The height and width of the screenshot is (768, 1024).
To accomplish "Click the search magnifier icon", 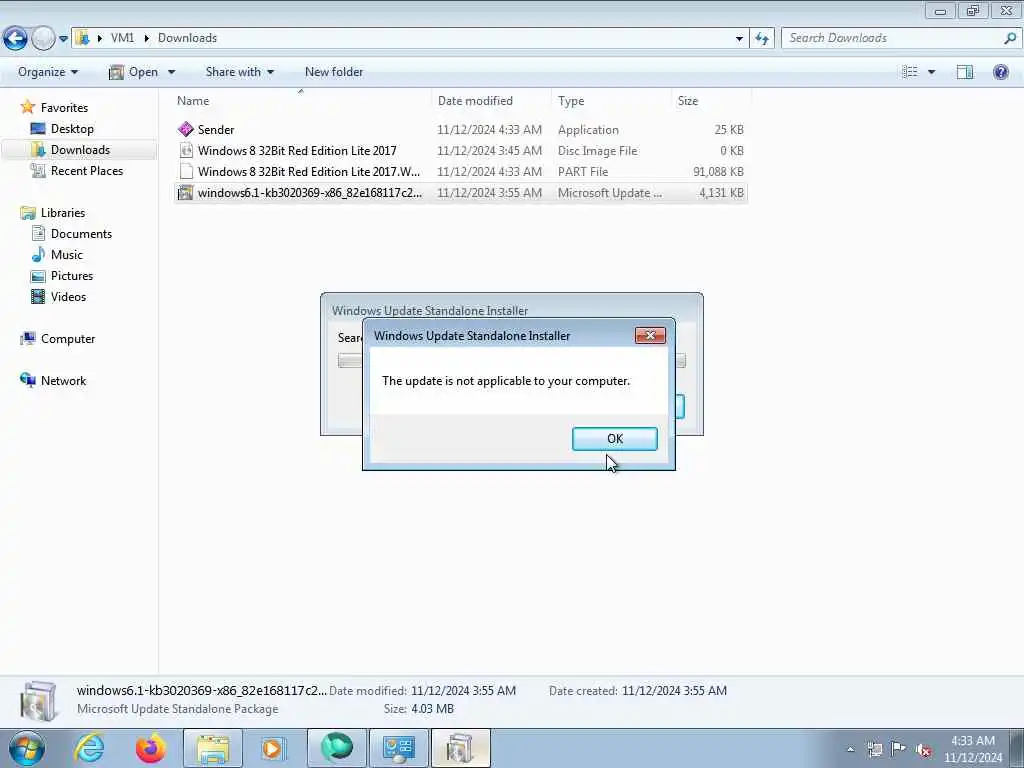I will coord(1010,38).
